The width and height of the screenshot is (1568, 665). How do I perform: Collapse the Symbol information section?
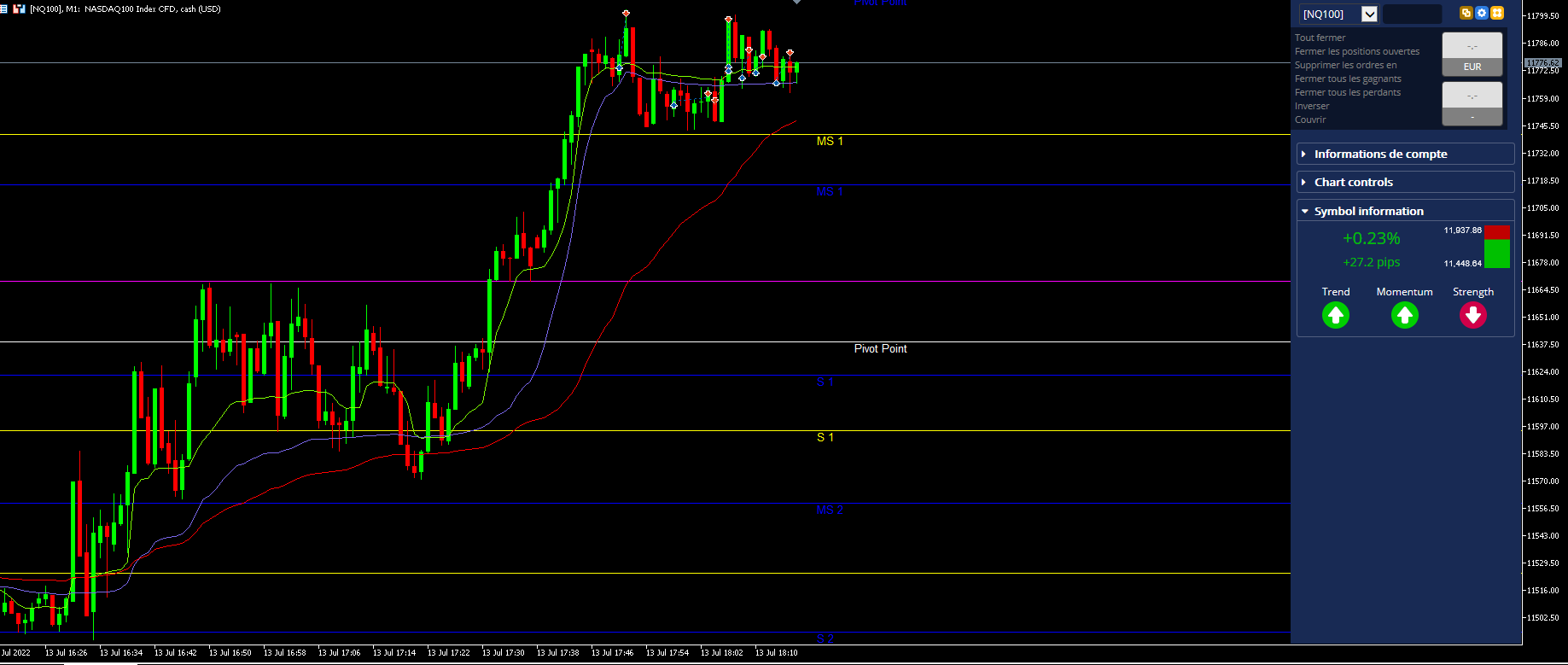coord(1405,211)
